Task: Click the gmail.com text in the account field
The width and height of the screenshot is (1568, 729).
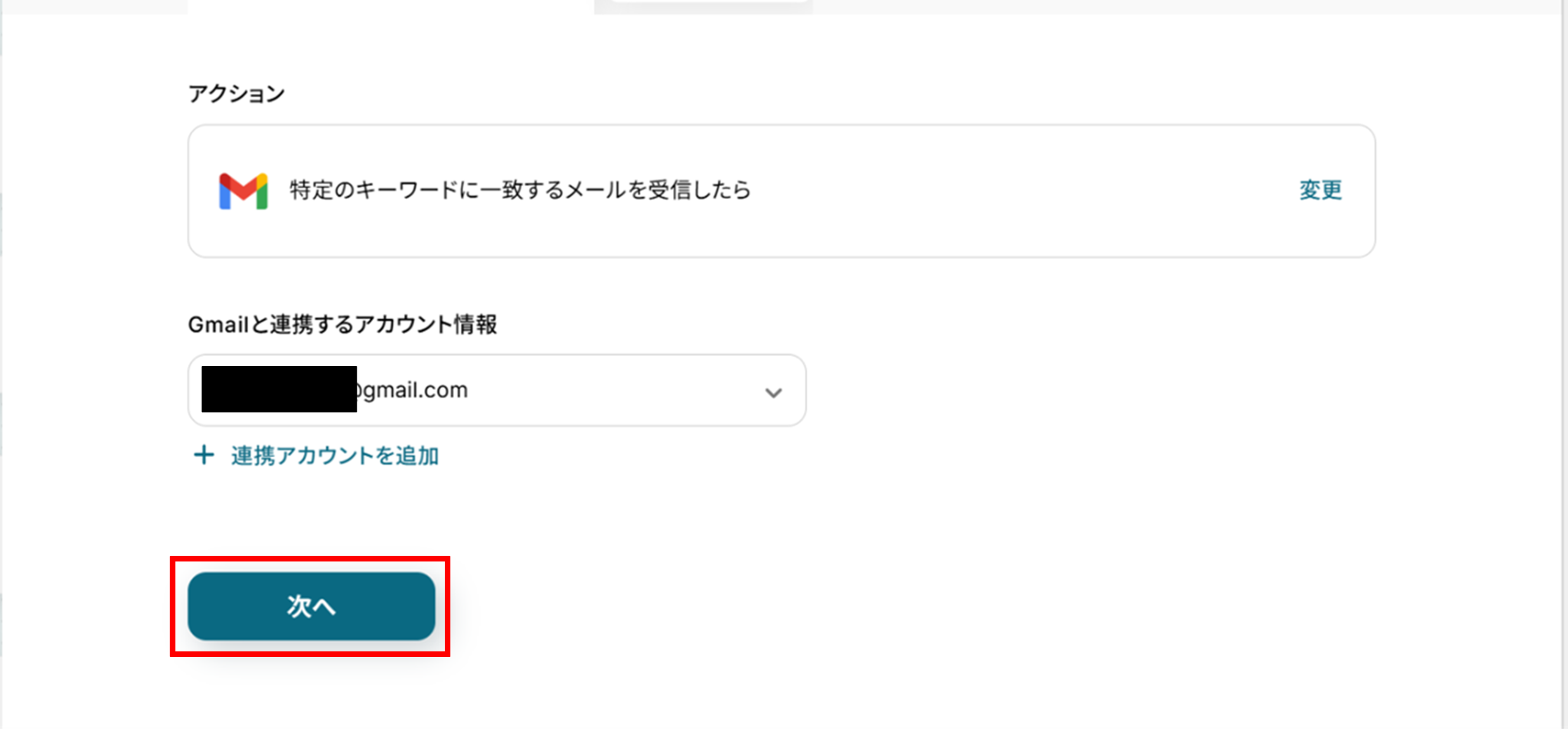Action: click(x=412, y=390)
